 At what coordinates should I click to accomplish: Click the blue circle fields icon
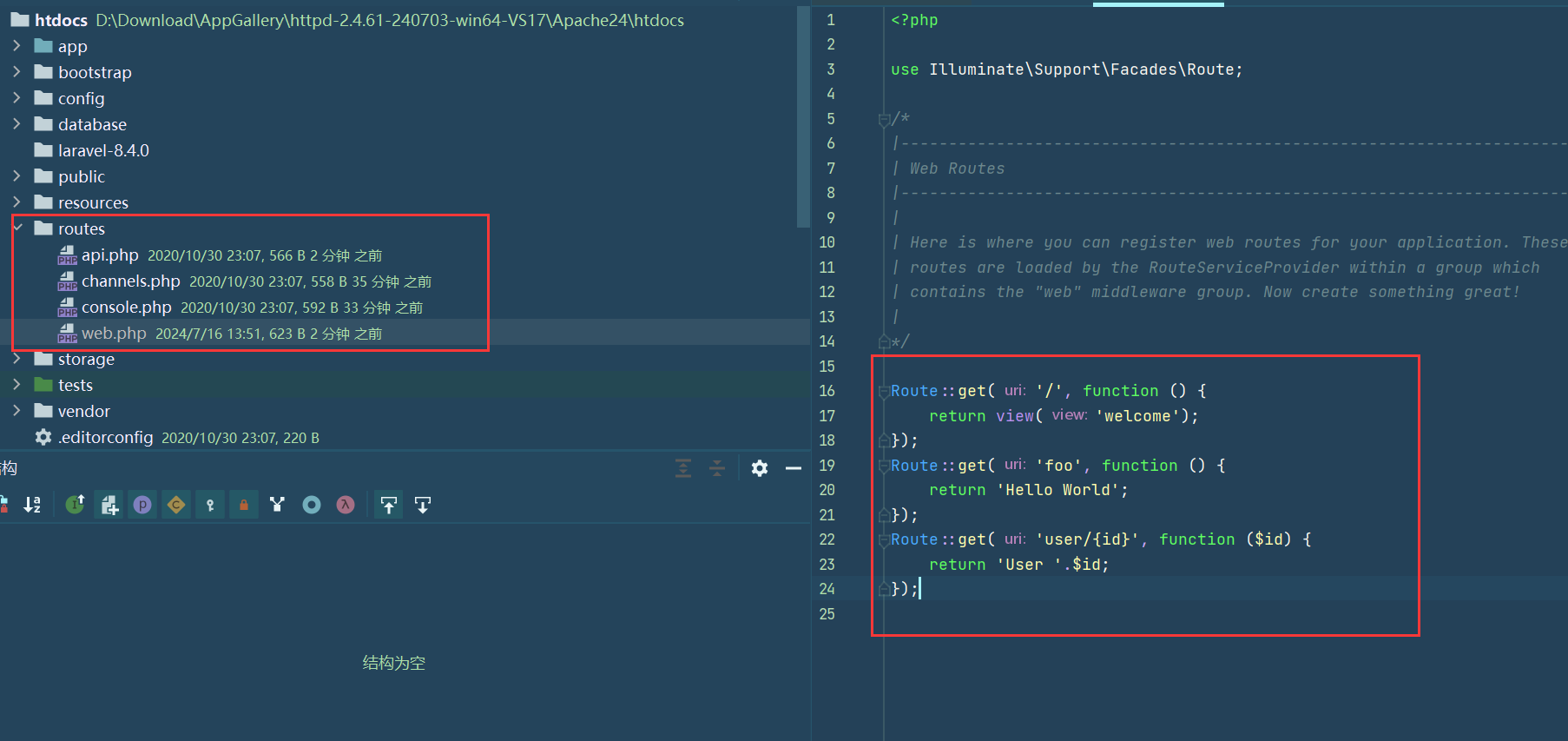coord(312,505)
